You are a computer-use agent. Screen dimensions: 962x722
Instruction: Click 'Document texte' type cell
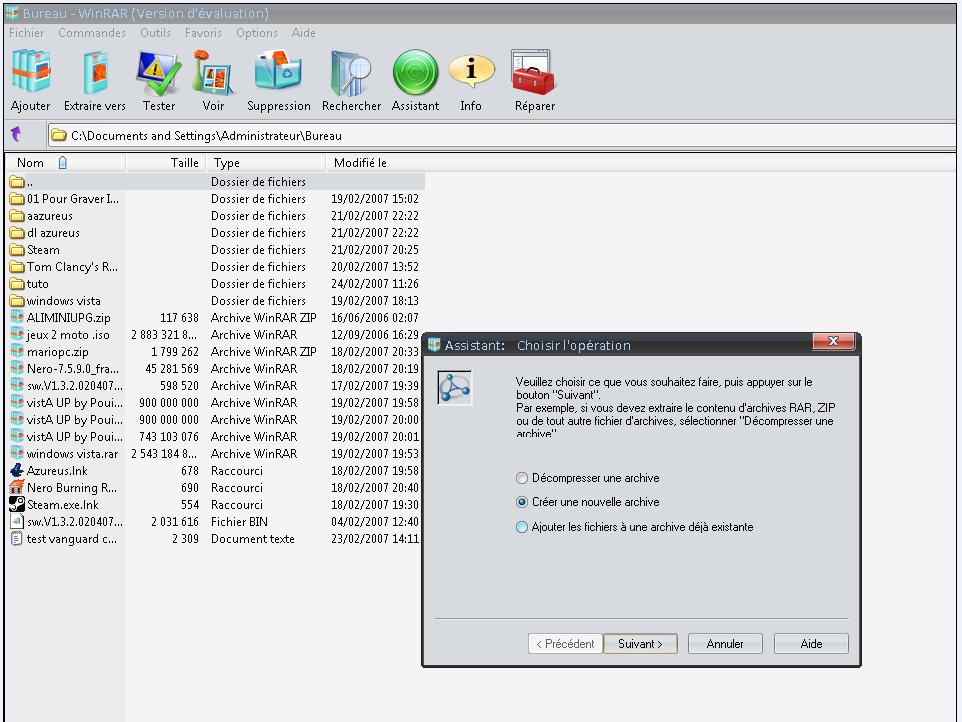click(x=253, y=539)
